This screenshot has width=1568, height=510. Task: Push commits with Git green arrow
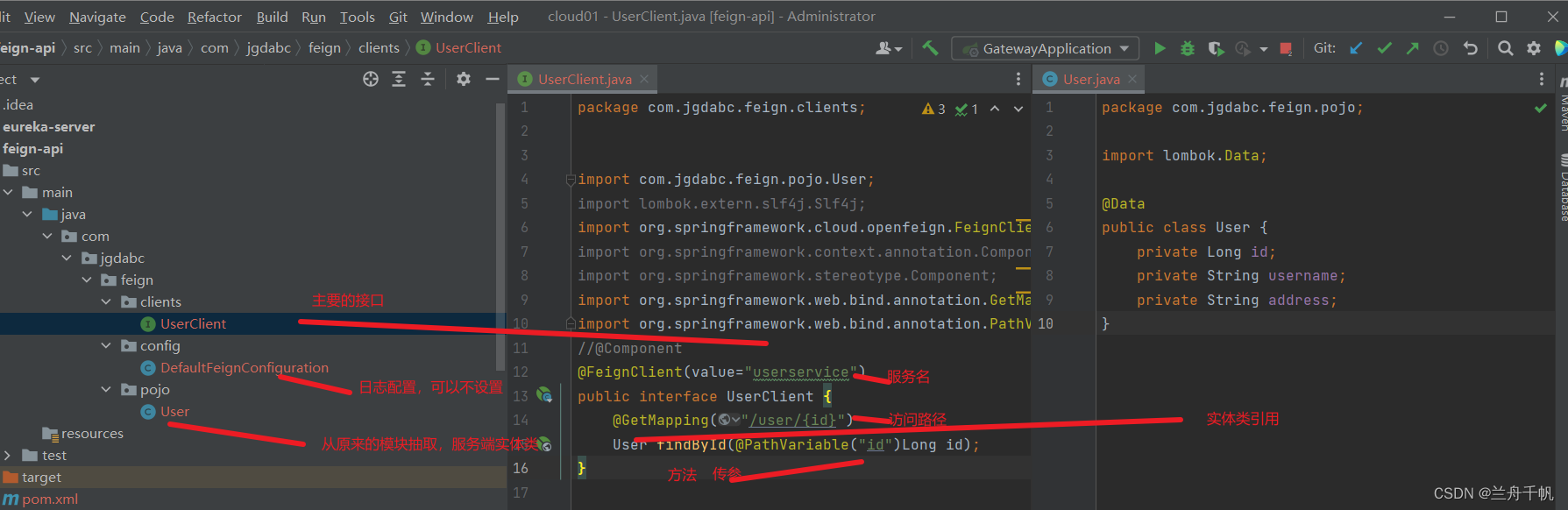tap(1413, 48)
